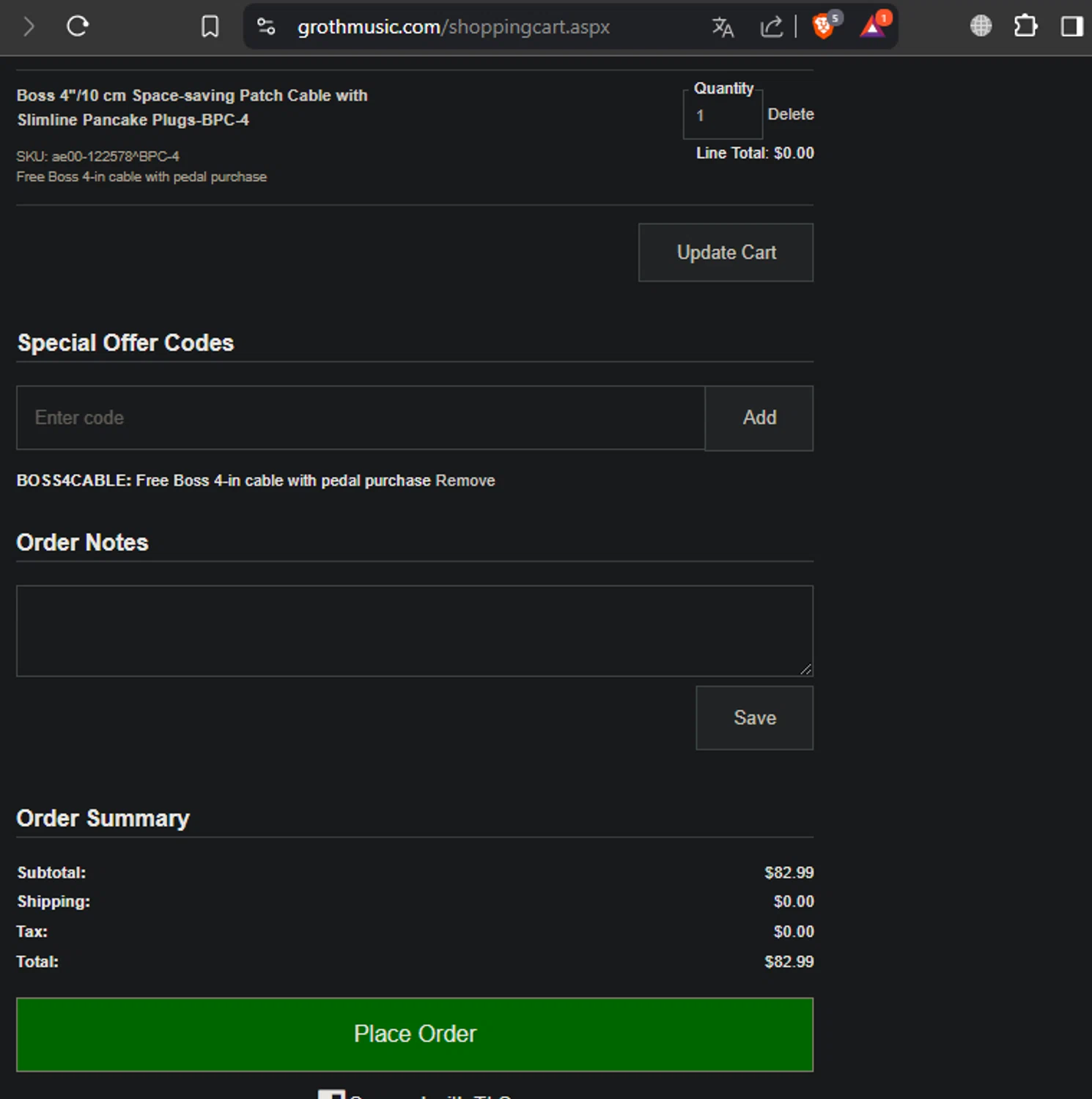Remove the BOSS4CABLE offer code
1092x1099 pixels.
[x=465, y=481]
